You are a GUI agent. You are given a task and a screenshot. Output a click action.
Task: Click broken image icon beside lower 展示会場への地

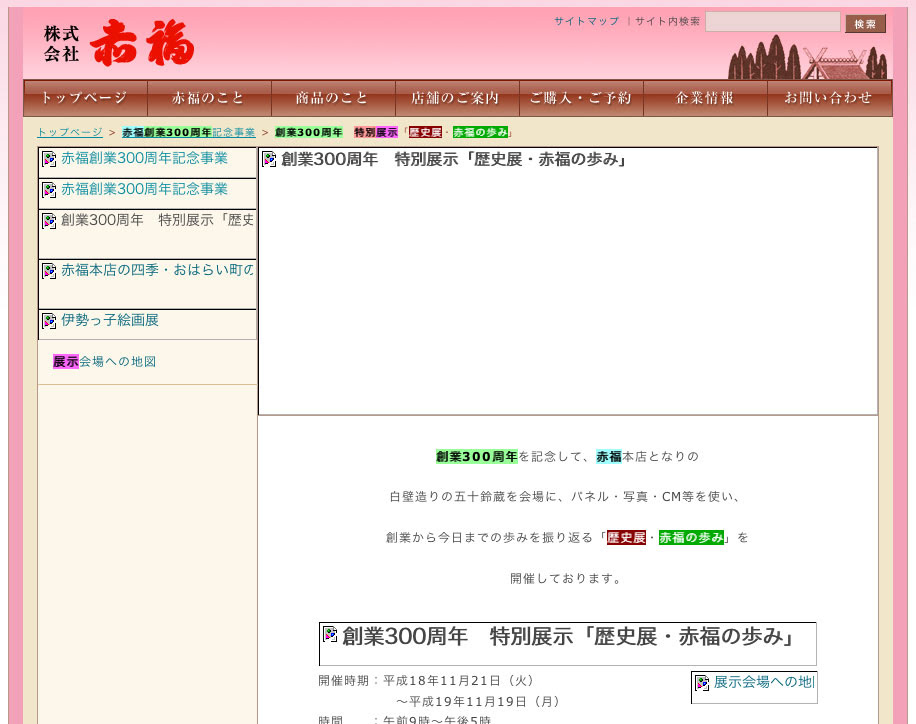tap(702, 683)
